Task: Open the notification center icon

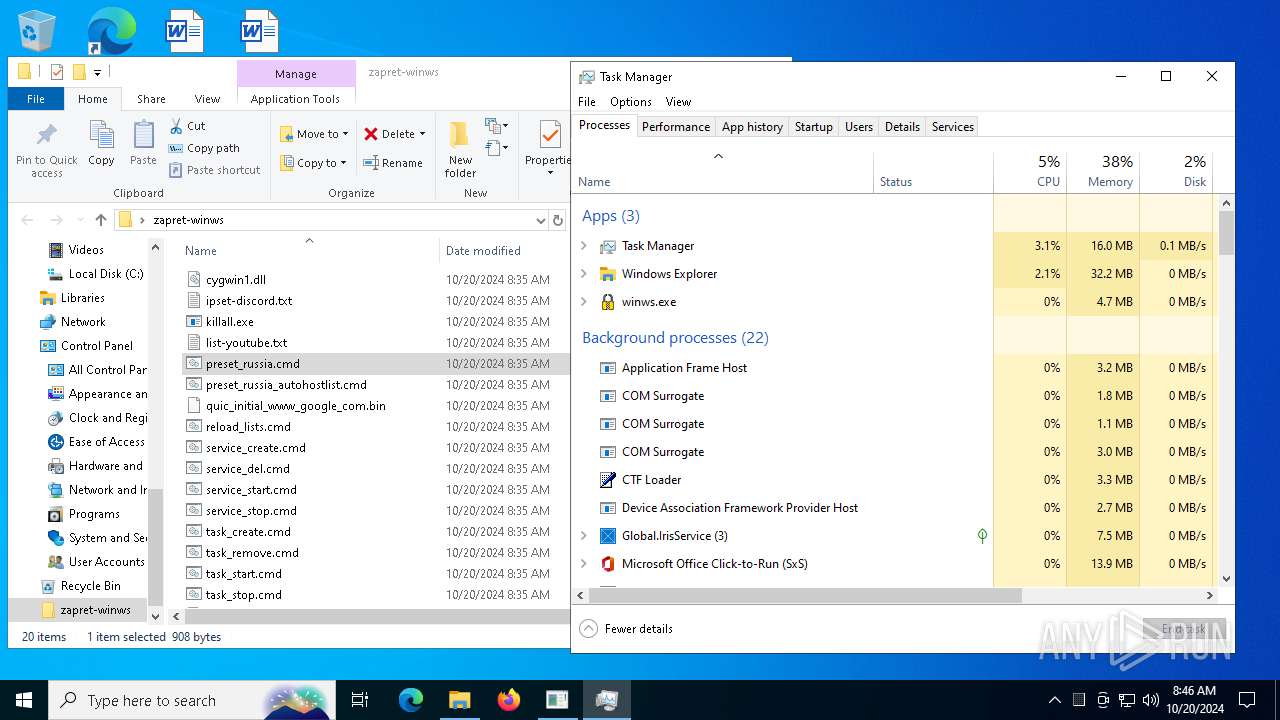Action: pos(1247,700)
